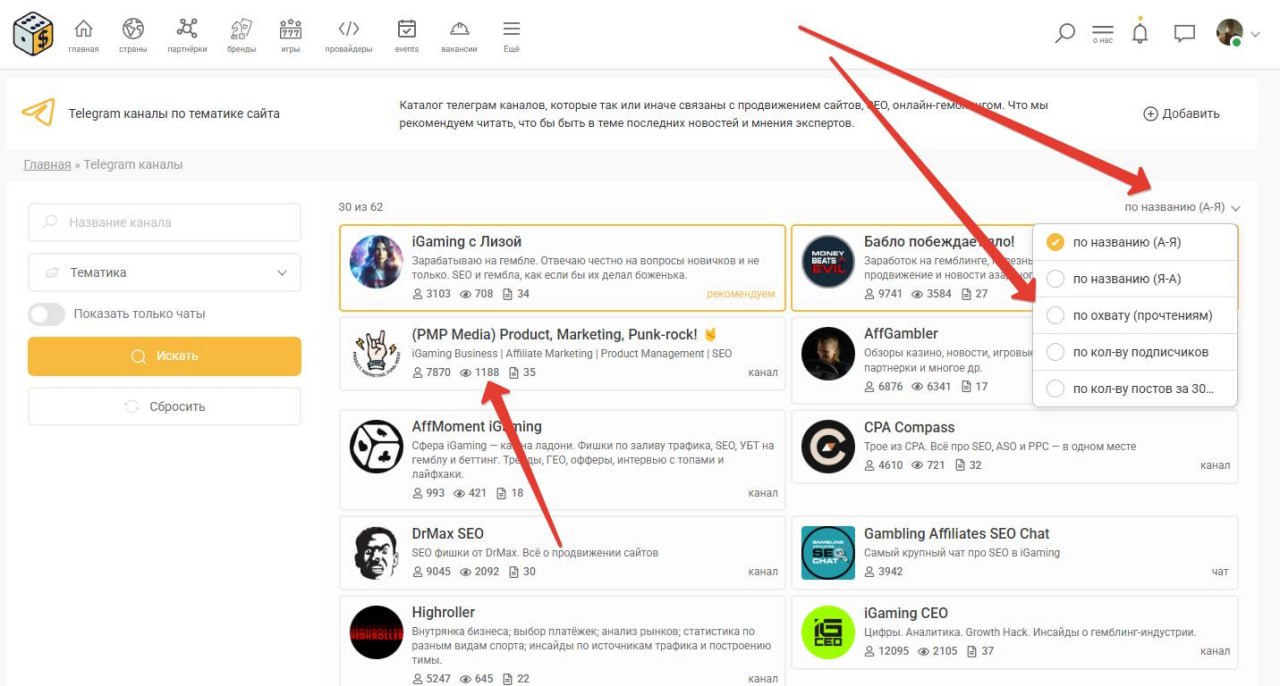Viewport: 1280px width, 686px height.
Task: Expand the user avatar menu chevron
Action: pyautogui.click(x=1255, y=33)
